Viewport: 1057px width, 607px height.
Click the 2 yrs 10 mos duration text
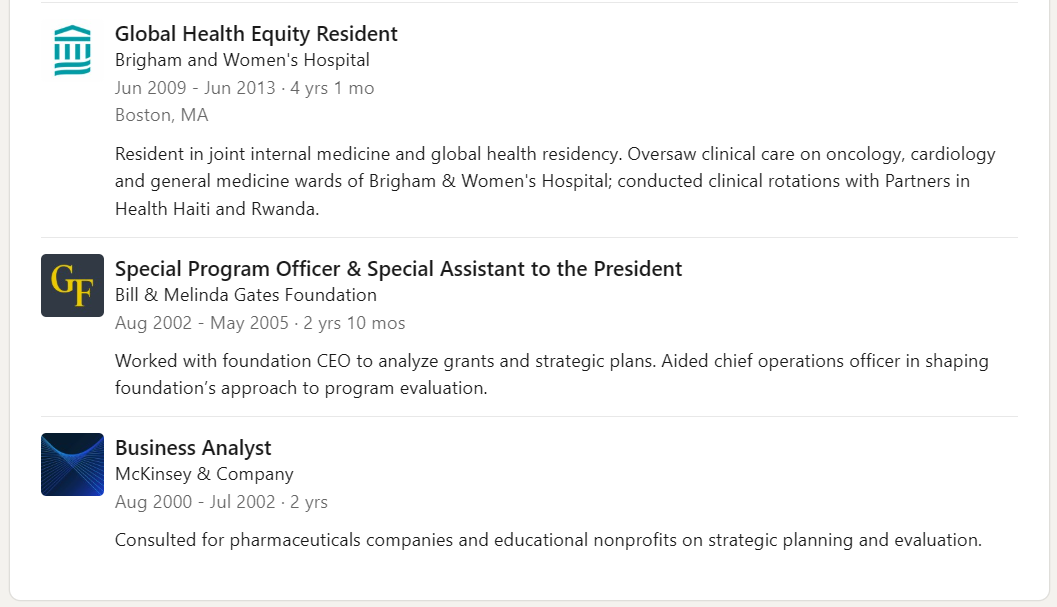(x=354, y=323)
